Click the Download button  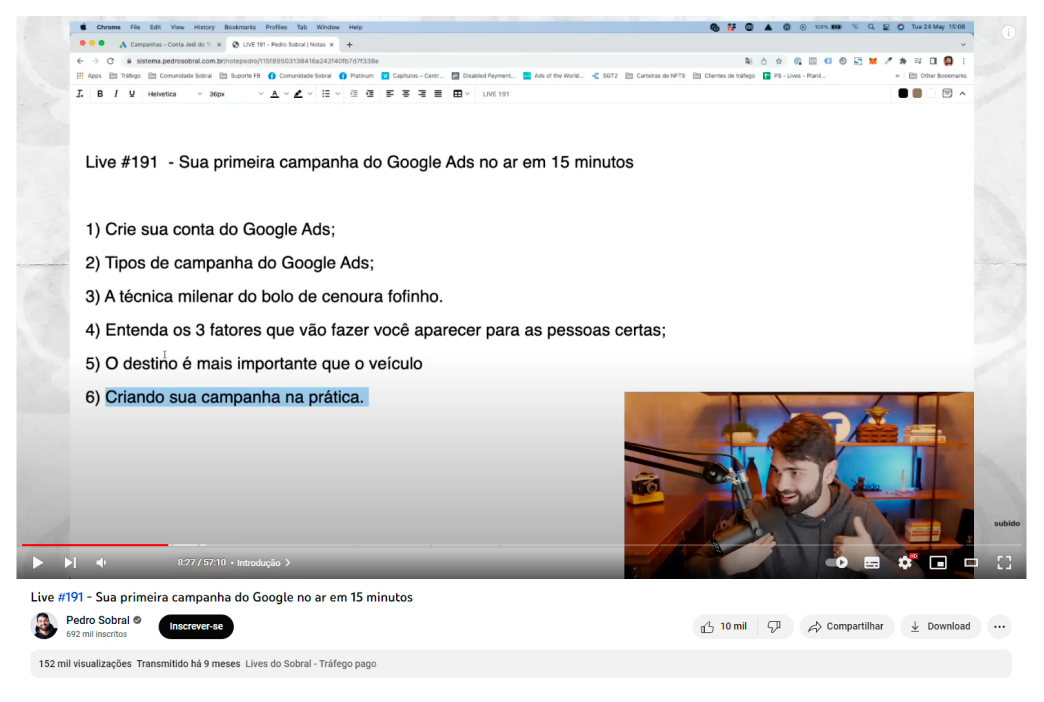(x=940, y=626)
